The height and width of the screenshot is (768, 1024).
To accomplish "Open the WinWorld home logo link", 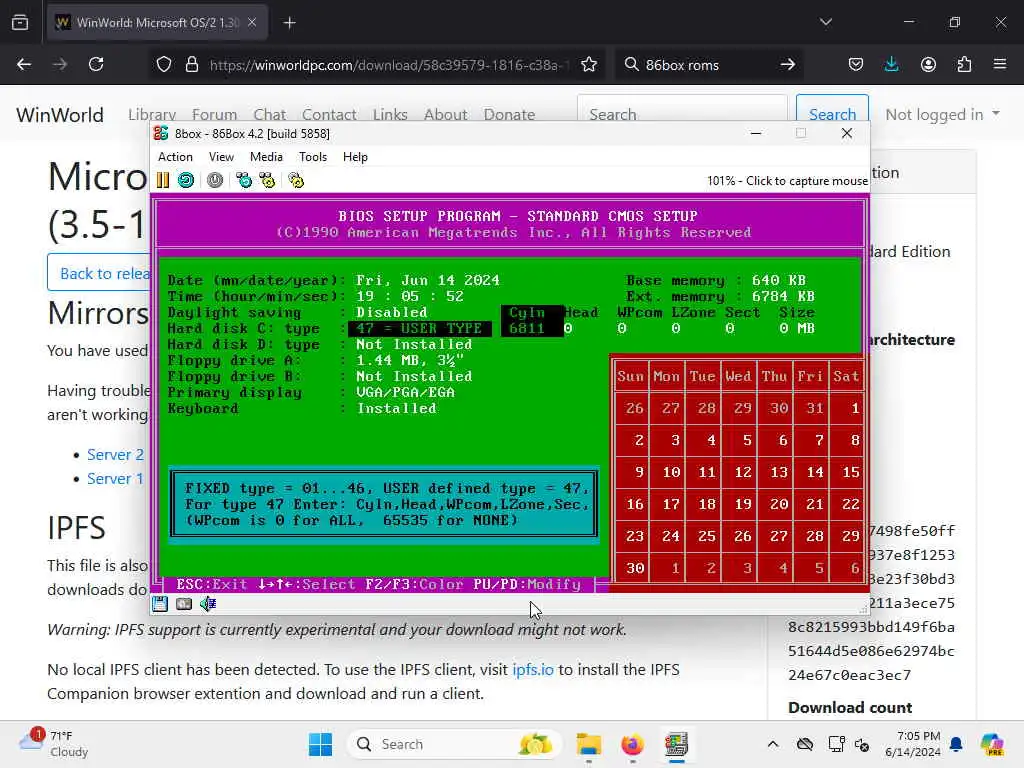I will coord(60,114).
